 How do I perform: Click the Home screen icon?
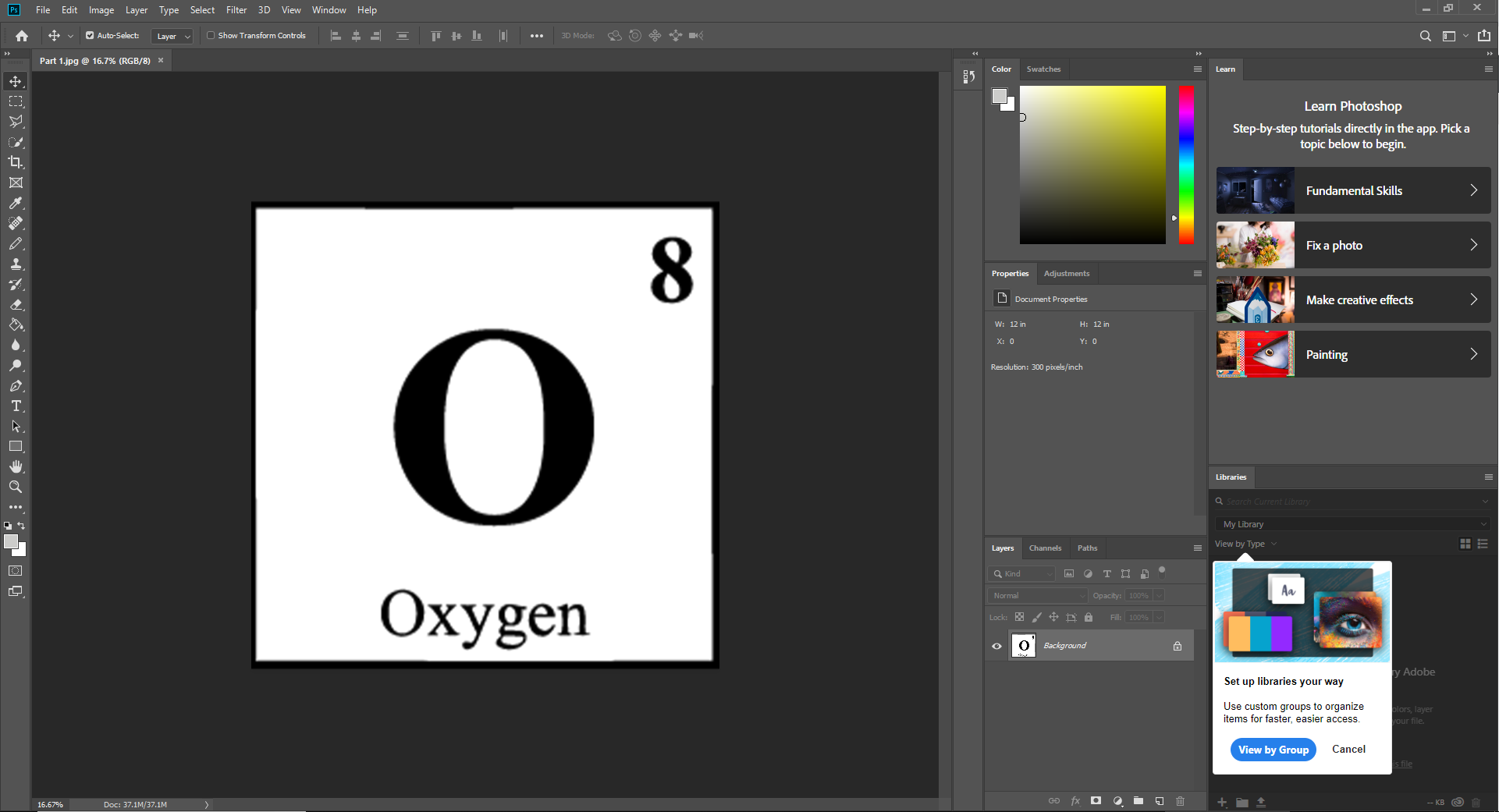22,36
